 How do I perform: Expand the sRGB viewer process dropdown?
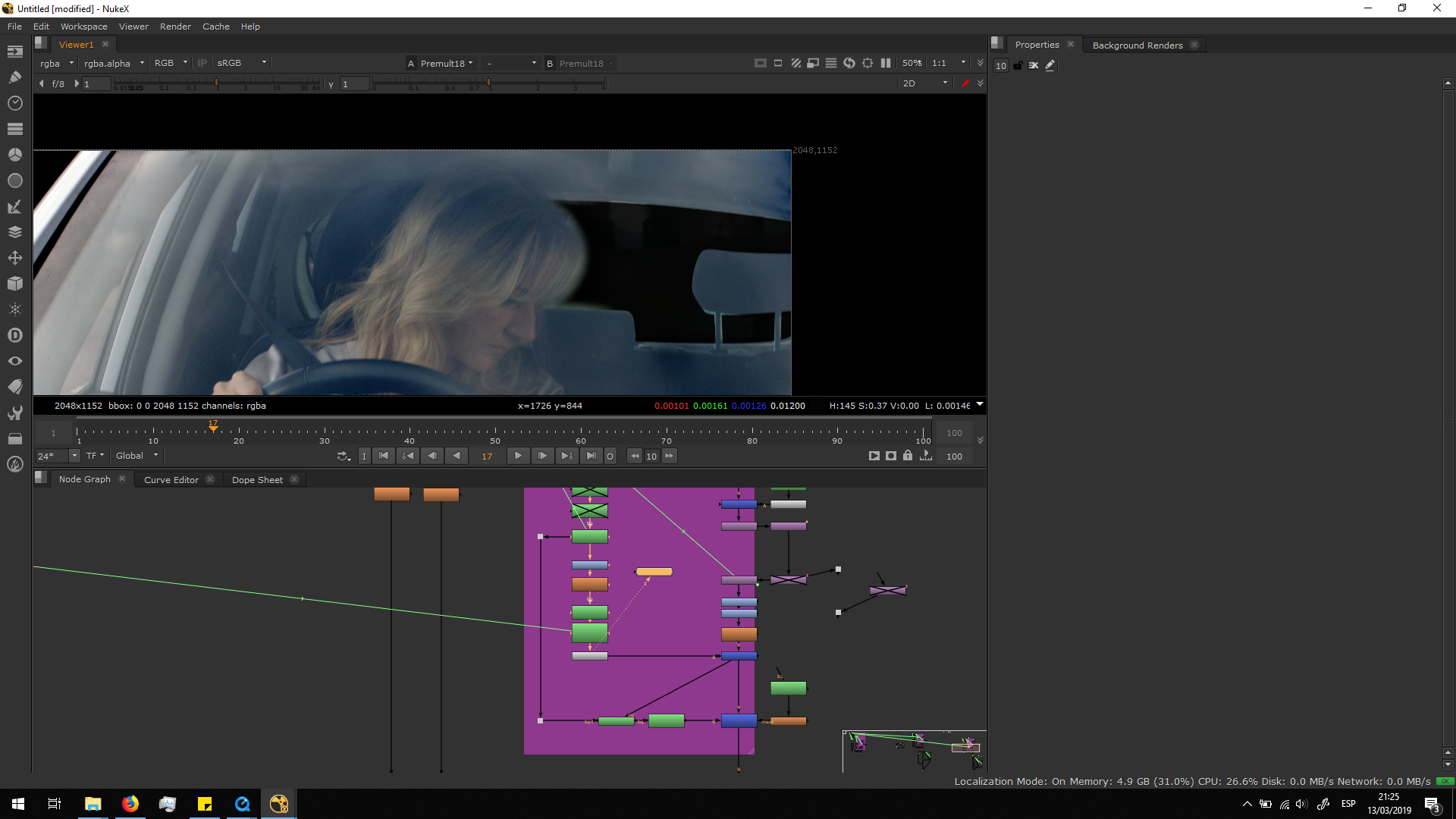[241, 63]
